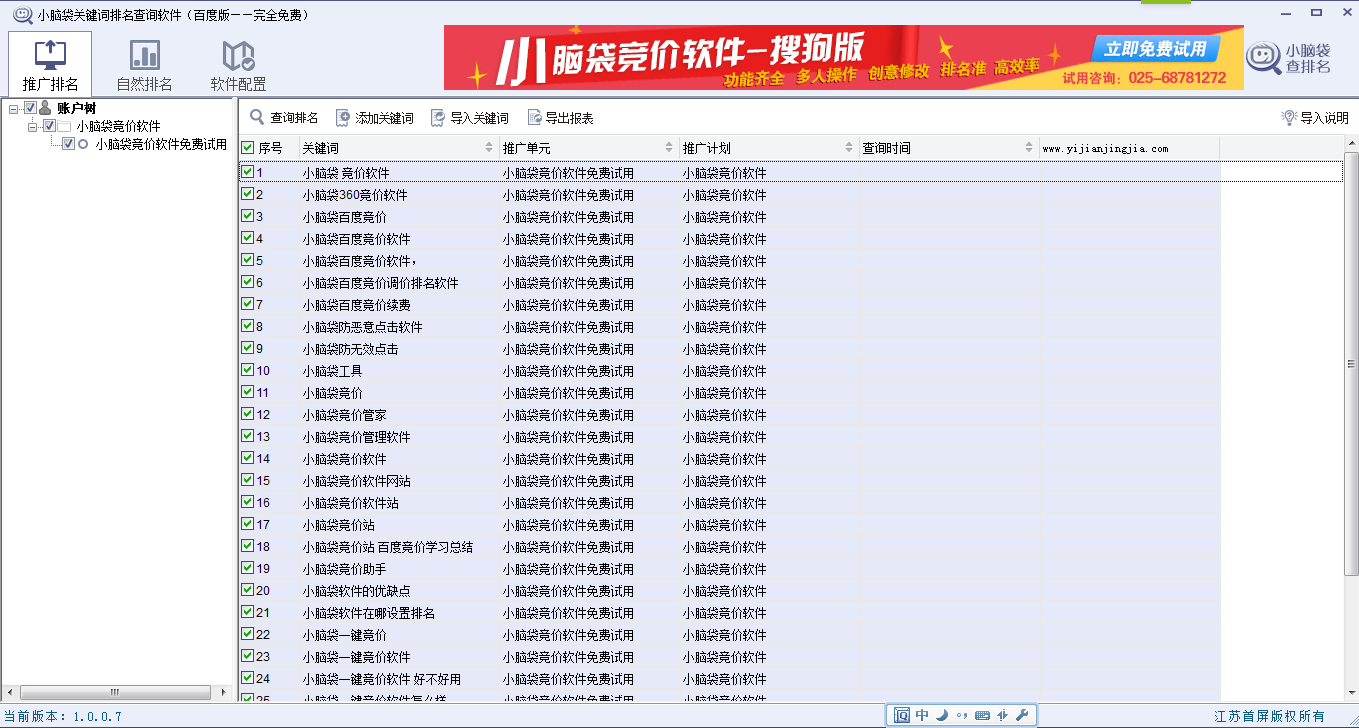Toggle the 账户树 root checkbox

(x=30, y=108)
